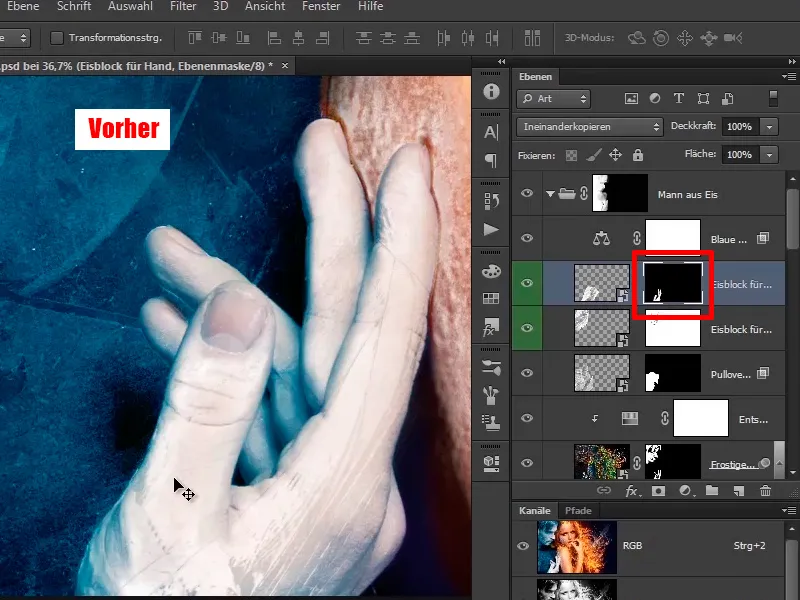Switch to the Pfade tab
The width and height of the screenshot is (800, 600).
(578, 511)
